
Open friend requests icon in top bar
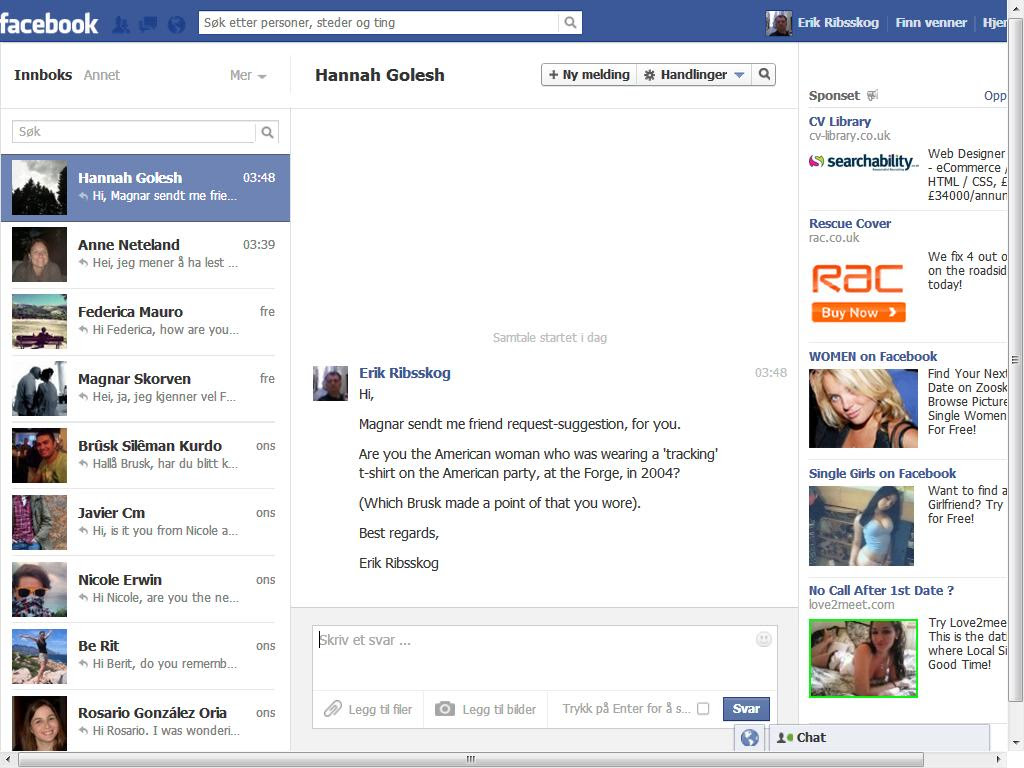pyautogui.click(x=121, y=24)
